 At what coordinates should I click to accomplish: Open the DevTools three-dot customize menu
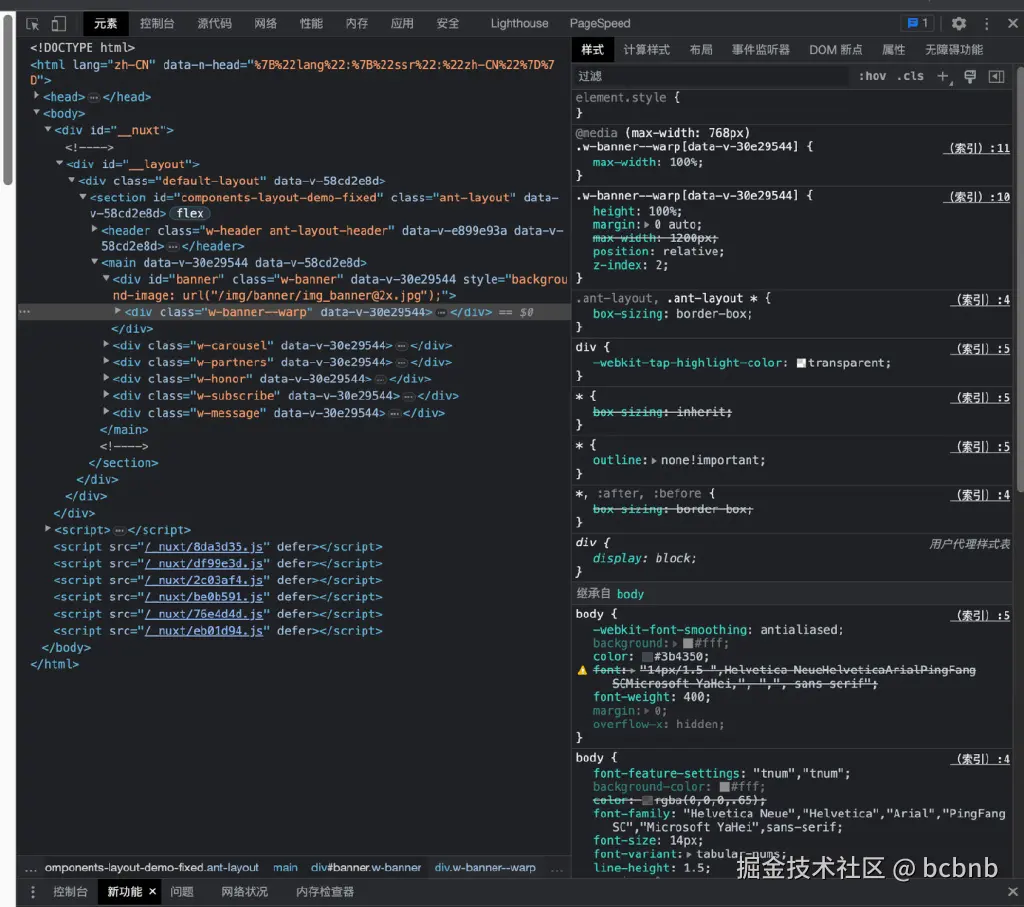click(987, 24)
